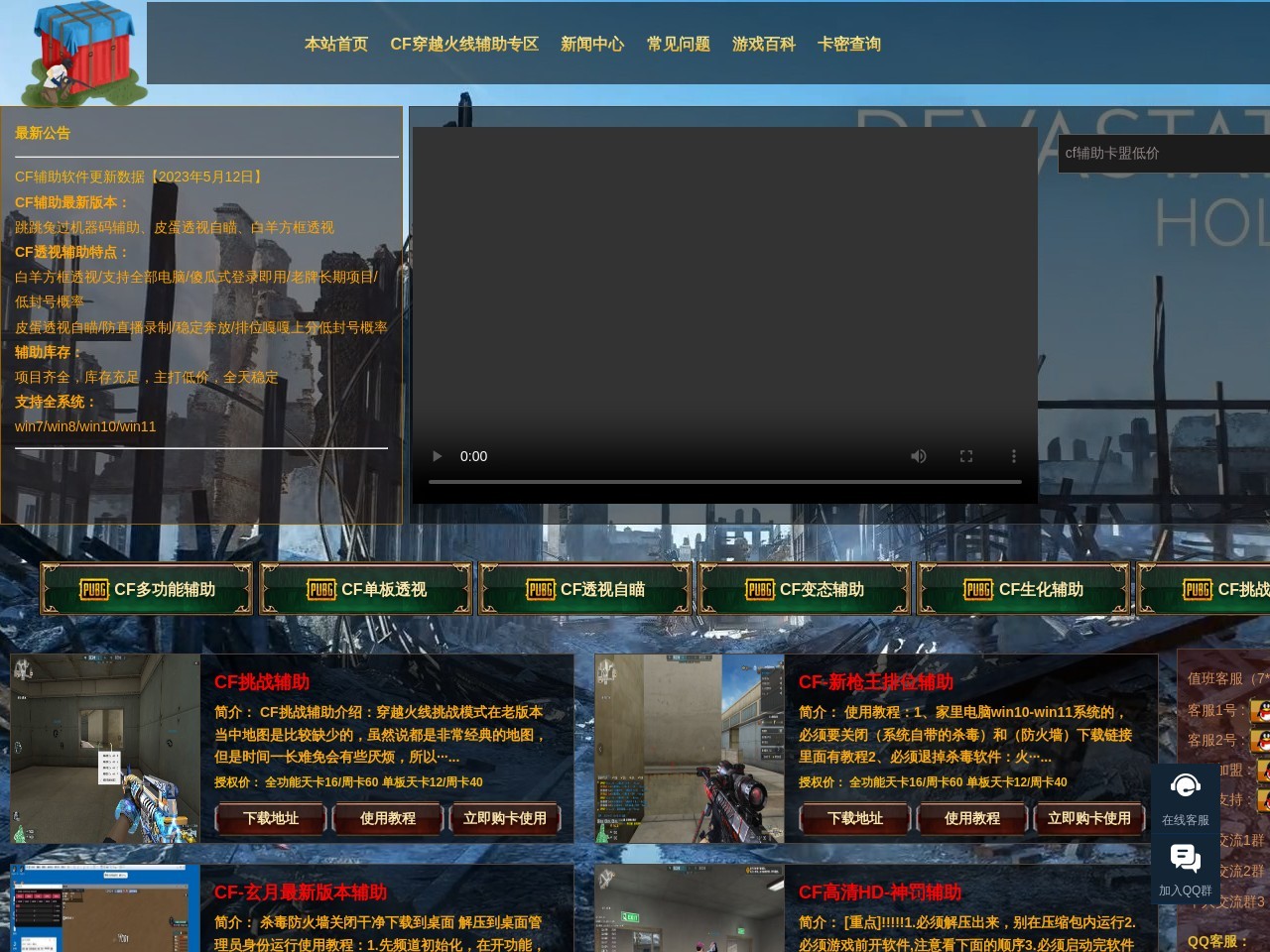Select the CF单板透视 category button
Viewport: 1270px width, 952px height.
coord(366,589)
